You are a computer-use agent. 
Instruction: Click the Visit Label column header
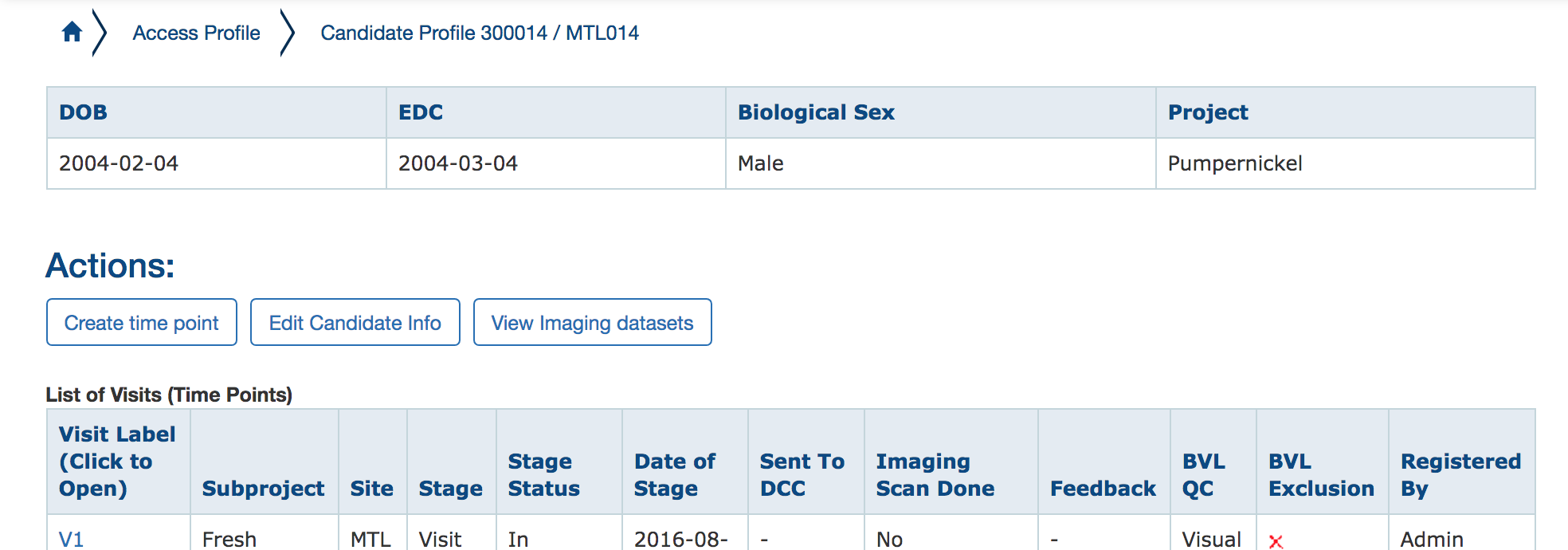pos(117,462)
